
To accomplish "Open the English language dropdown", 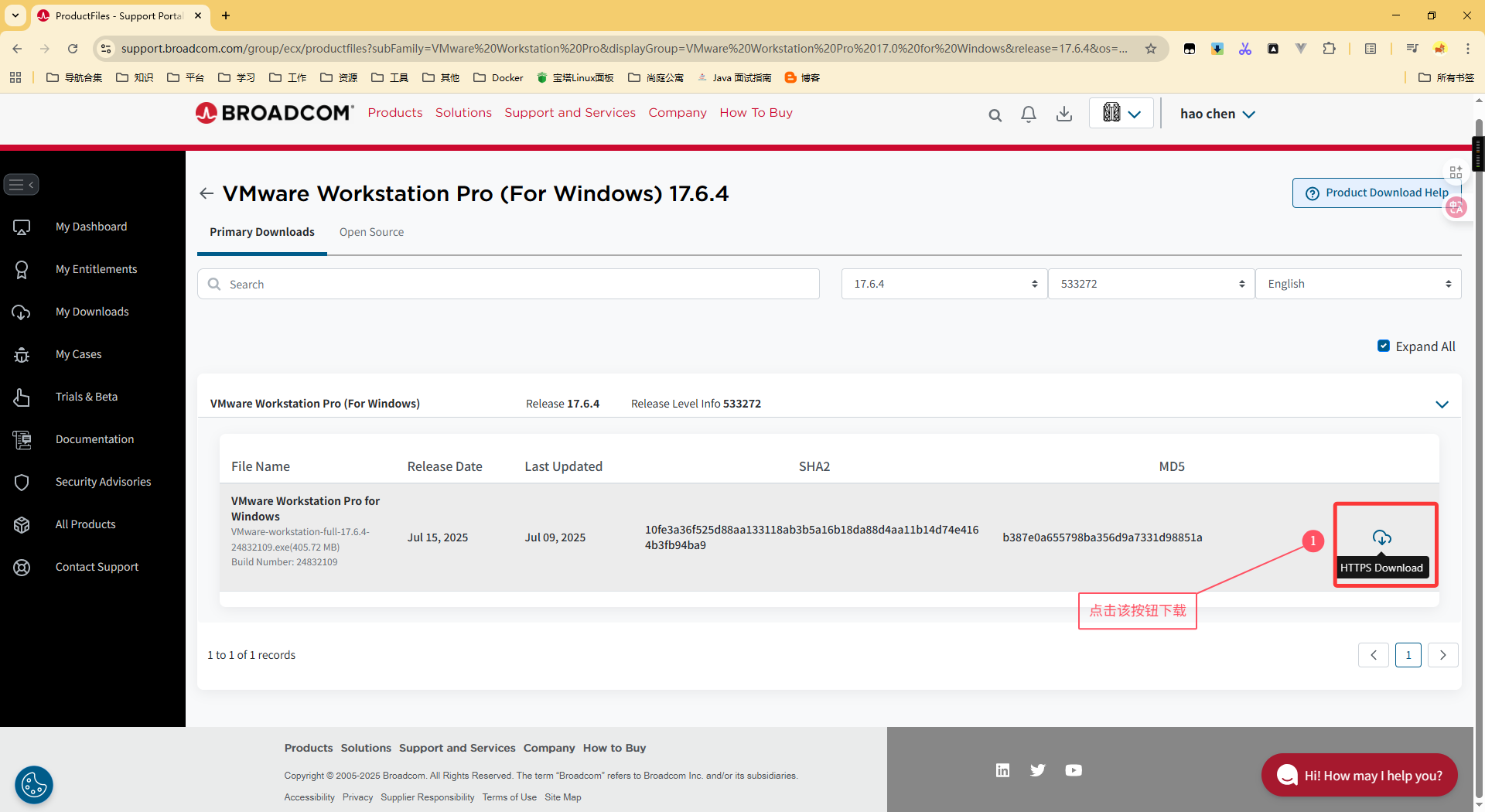I will [1357, 284].
